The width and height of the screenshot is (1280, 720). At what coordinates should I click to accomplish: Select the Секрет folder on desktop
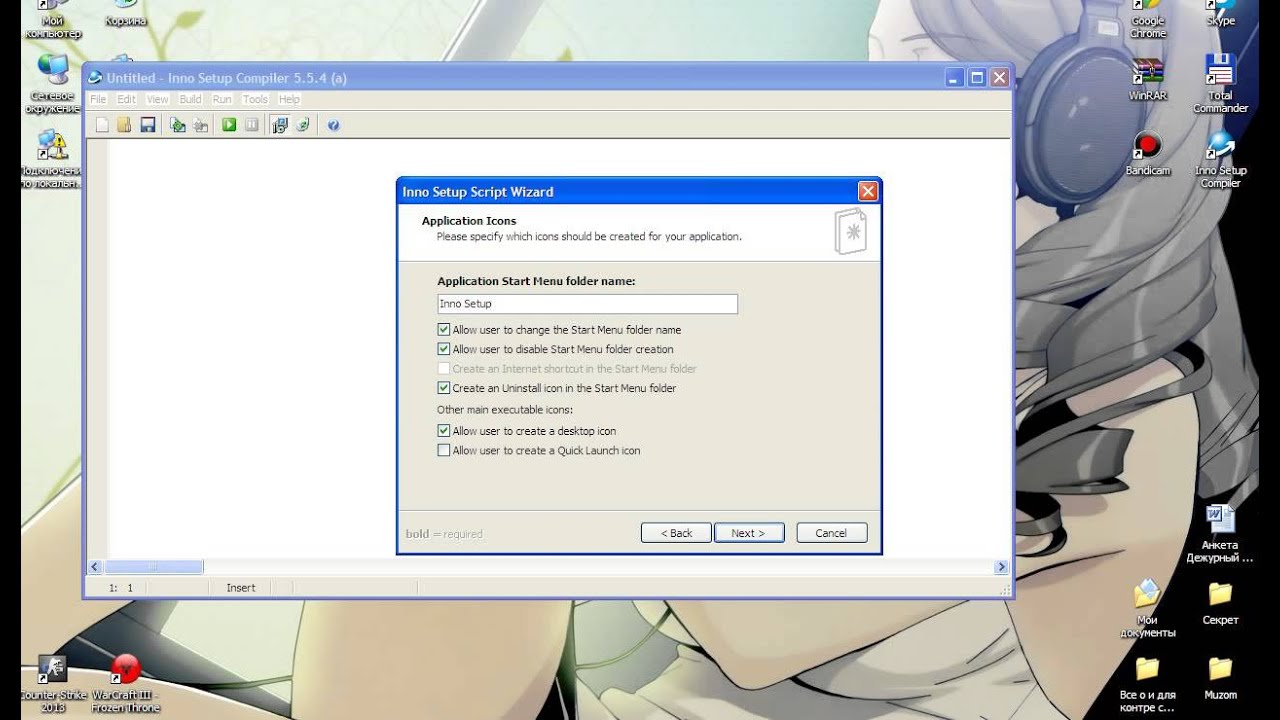pyautogui.click(x=1220, y=603)
